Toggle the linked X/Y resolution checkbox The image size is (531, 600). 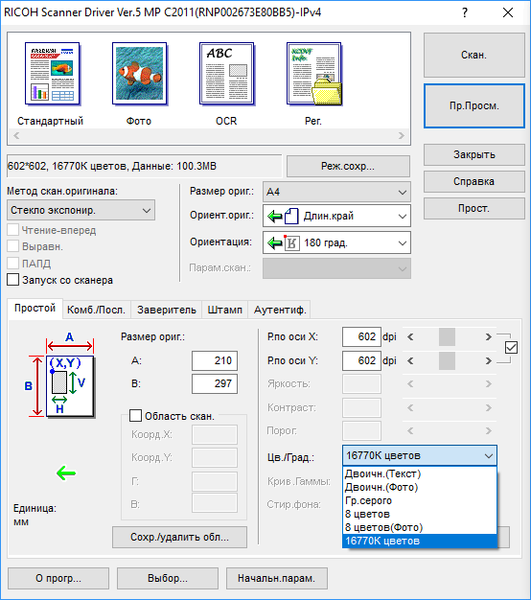pyautogui.click(x=511, y=348)
